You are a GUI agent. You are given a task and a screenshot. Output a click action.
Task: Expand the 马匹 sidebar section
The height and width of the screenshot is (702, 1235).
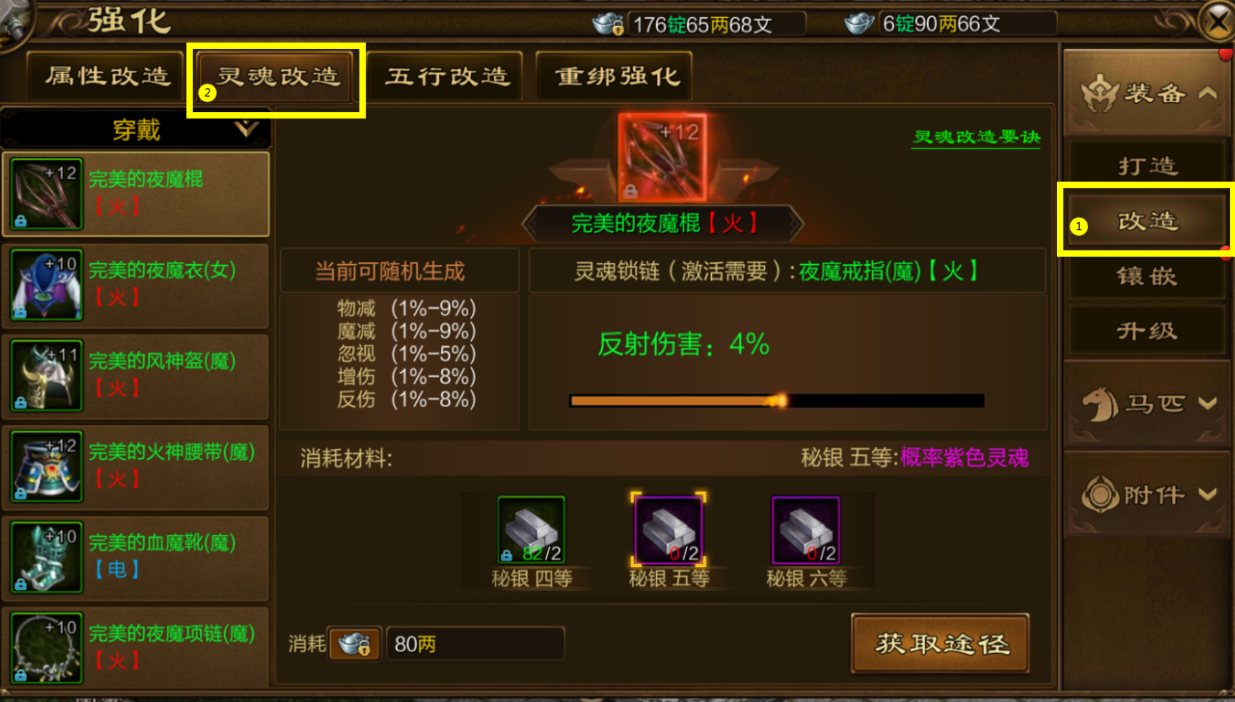point(1144,403)
